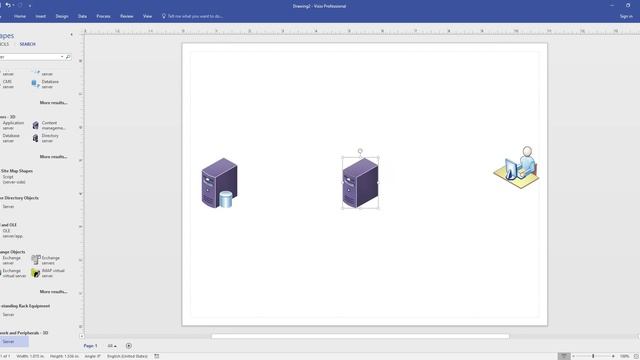This screenshot has width=640, height=360.
Task: Click the Undo arrow in the title bar
Action: pyautogui.click(x=8, y=5)
